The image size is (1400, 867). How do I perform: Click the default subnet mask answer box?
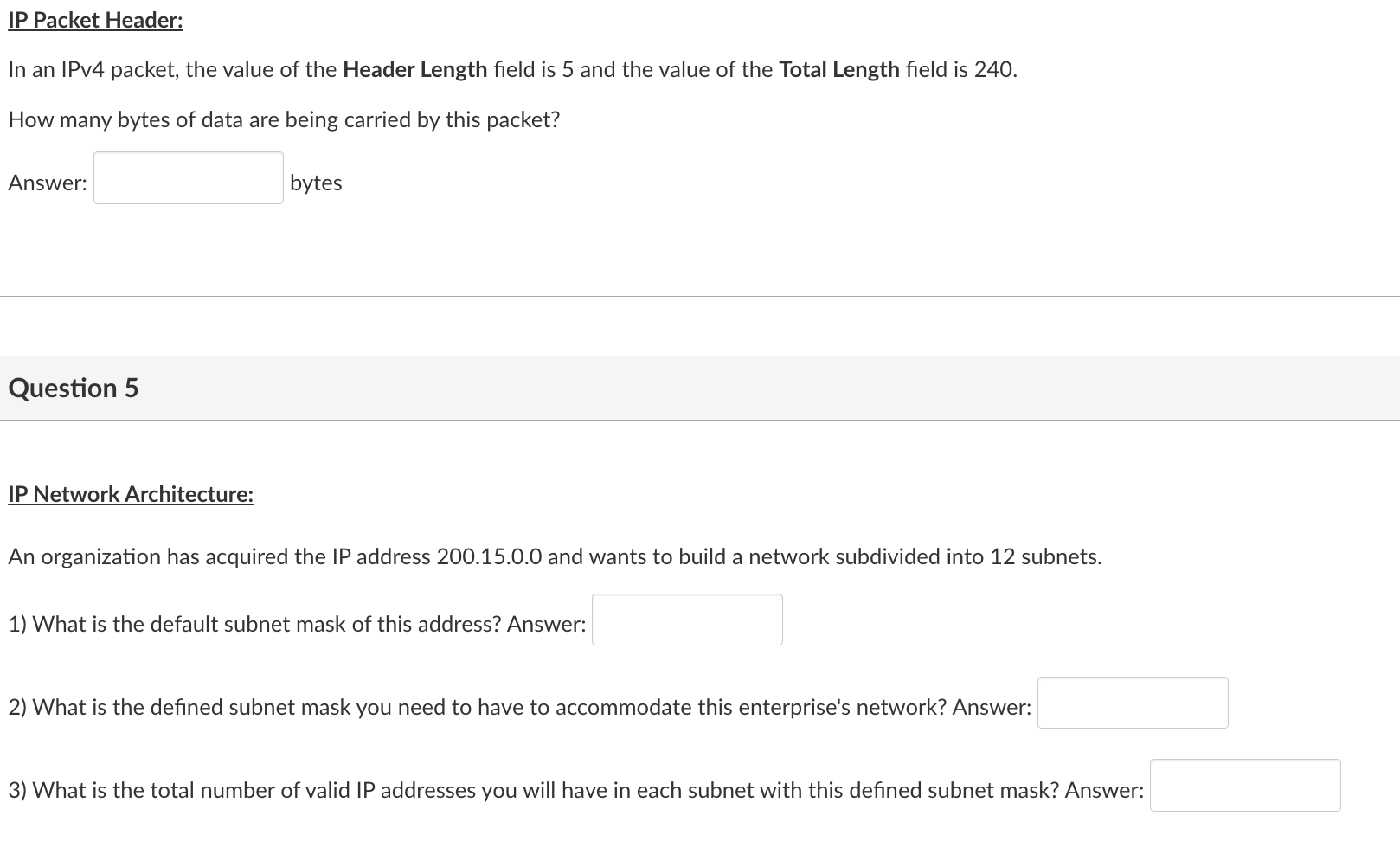click(686, 619)
